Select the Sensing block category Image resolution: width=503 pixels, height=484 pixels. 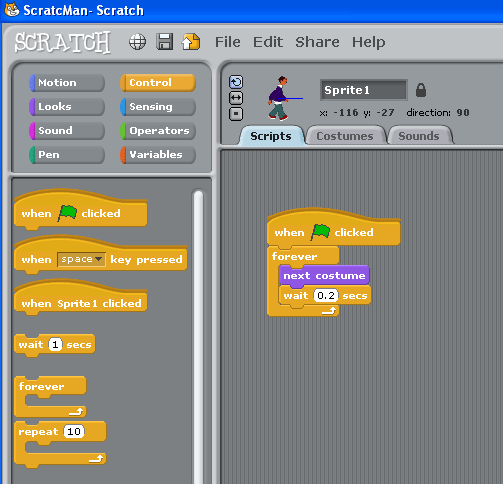click(158, 107)
